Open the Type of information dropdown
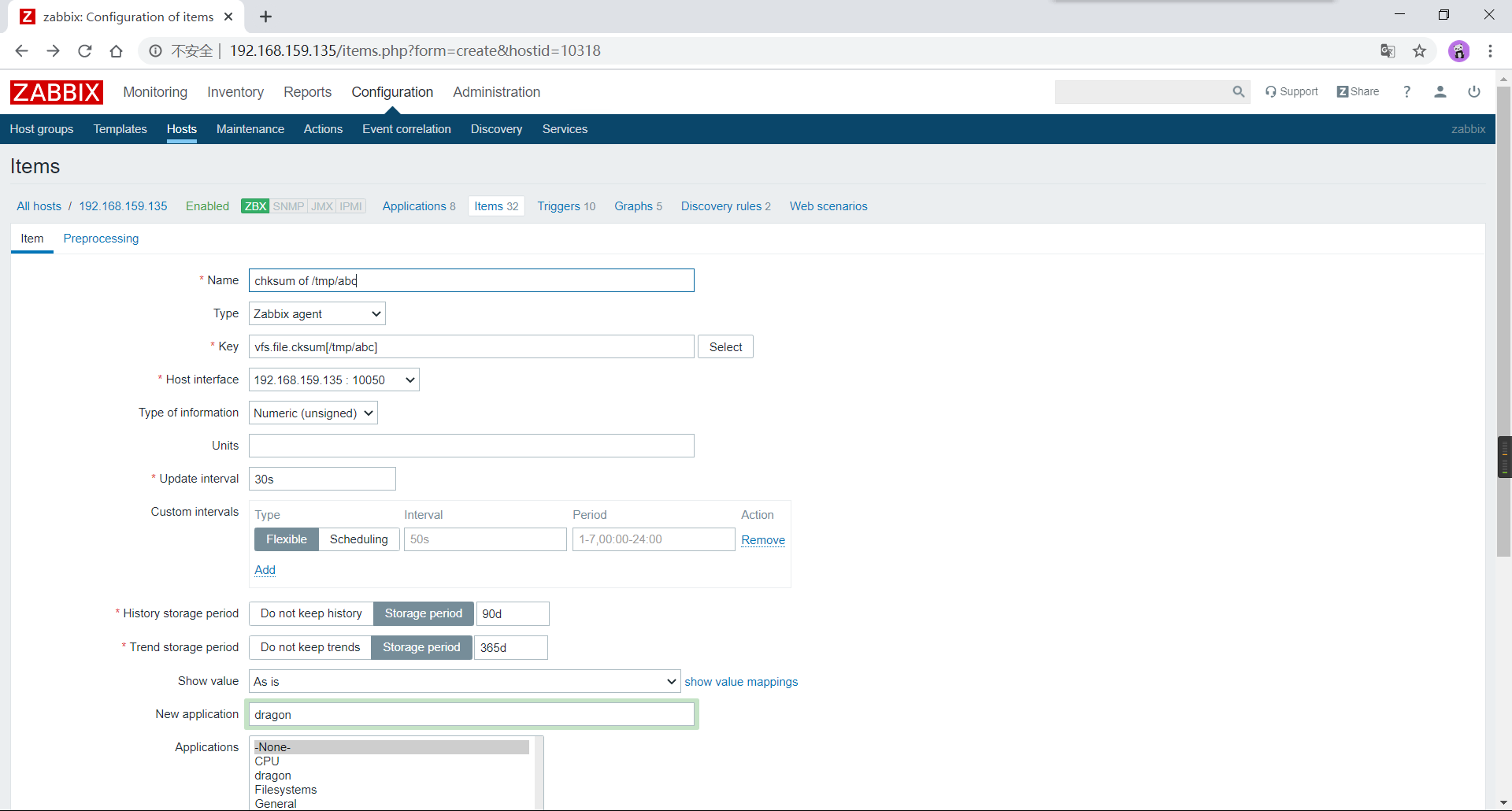Image resolution: width=1512 pixels, height=811 pixels. coord(313,413)
